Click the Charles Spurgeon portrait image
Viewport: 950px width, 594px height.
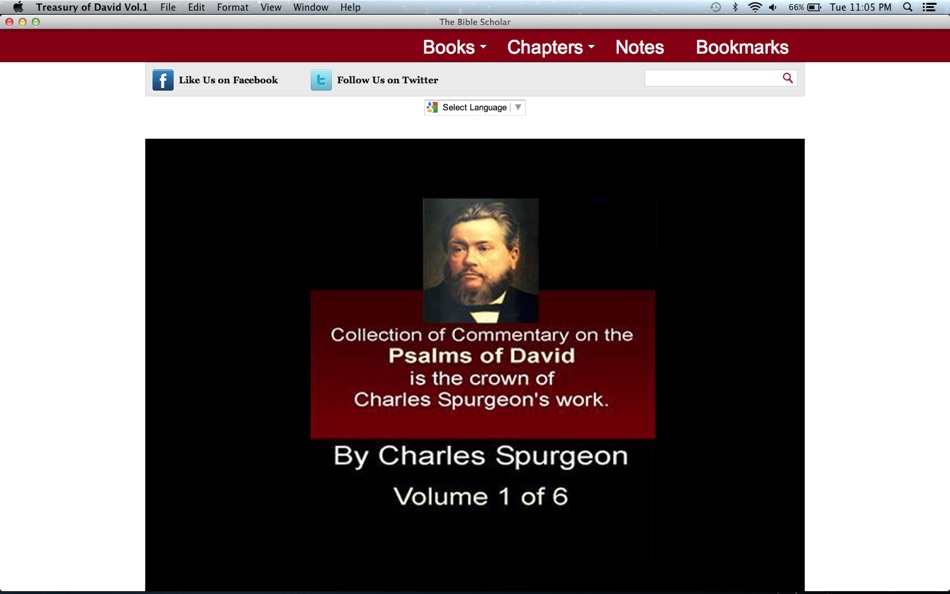[x=480, y=261]
